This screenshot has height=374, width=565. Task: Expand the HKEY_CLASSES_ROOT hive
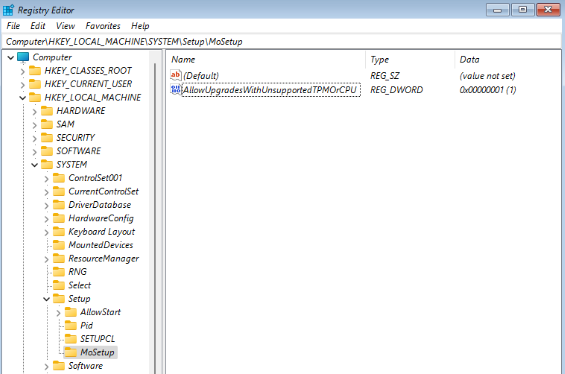(x=22, y=71)
